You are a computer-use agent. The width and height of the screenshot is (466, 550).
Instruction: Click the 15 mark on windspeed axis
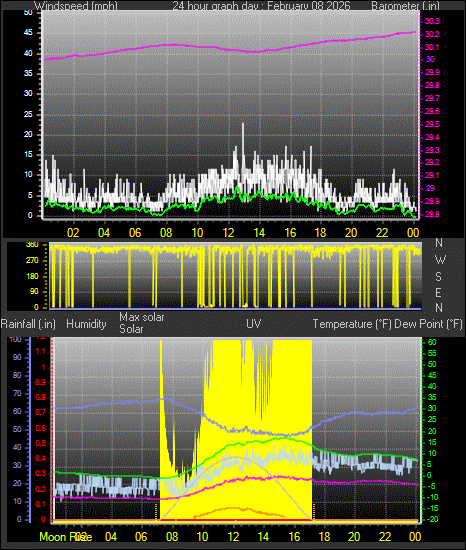point(28,155)
